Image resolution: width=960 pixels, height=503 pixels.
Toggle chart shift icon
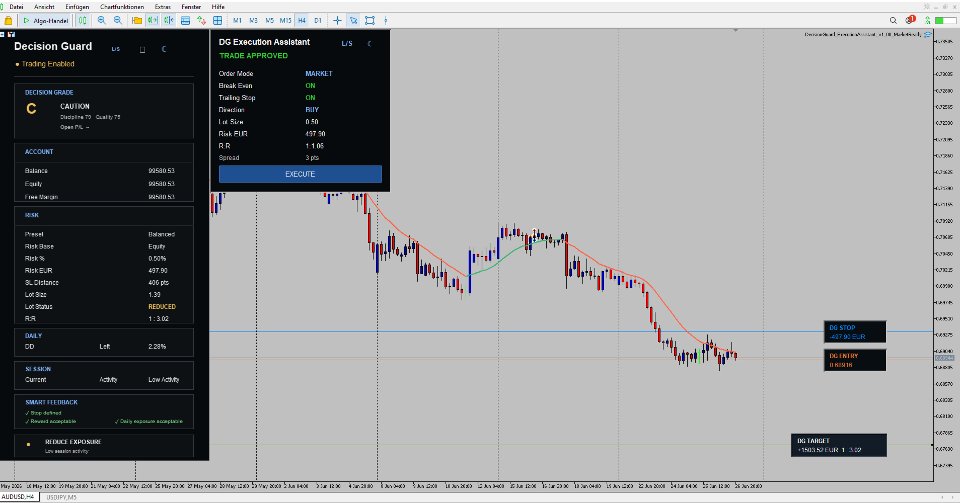tap(168, 20)
